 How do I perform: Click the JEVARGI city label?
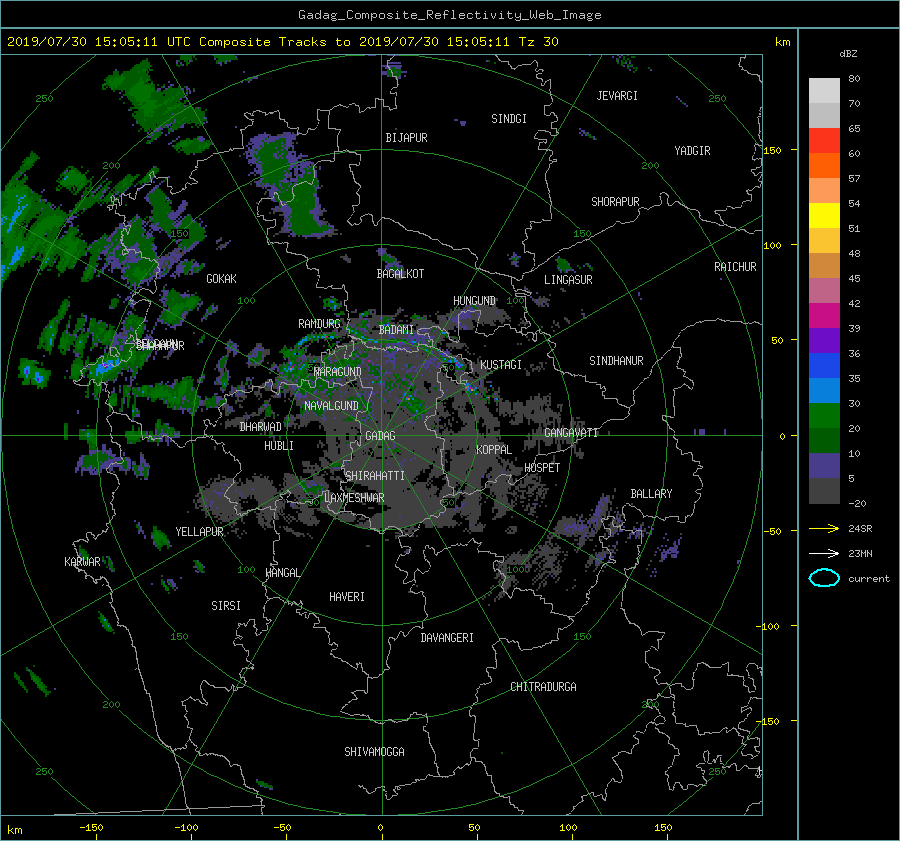click(617, 96)
